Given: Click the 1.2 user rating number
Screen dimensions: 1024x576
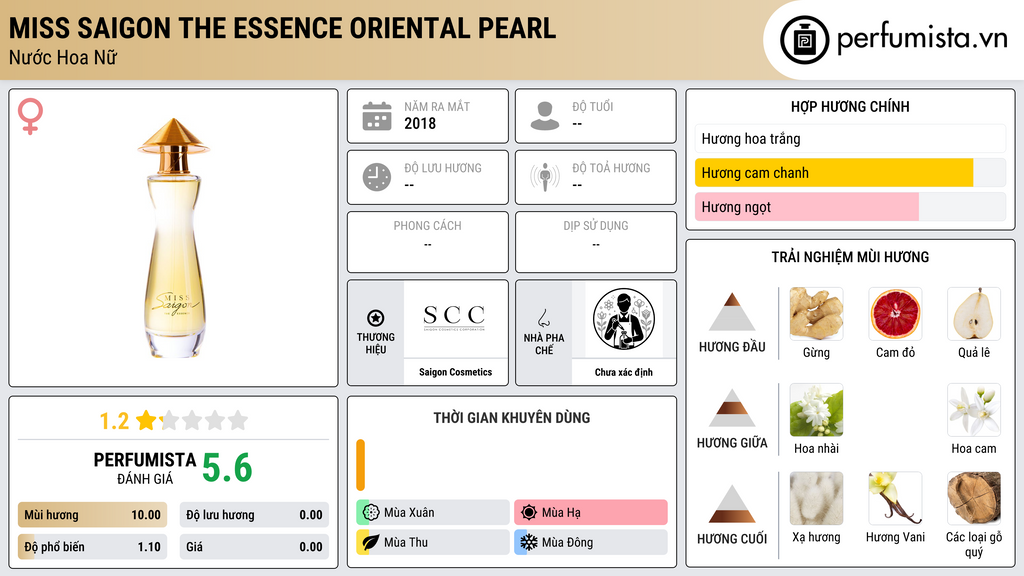Looking at the screenshot, I should (x=114, y=421).
